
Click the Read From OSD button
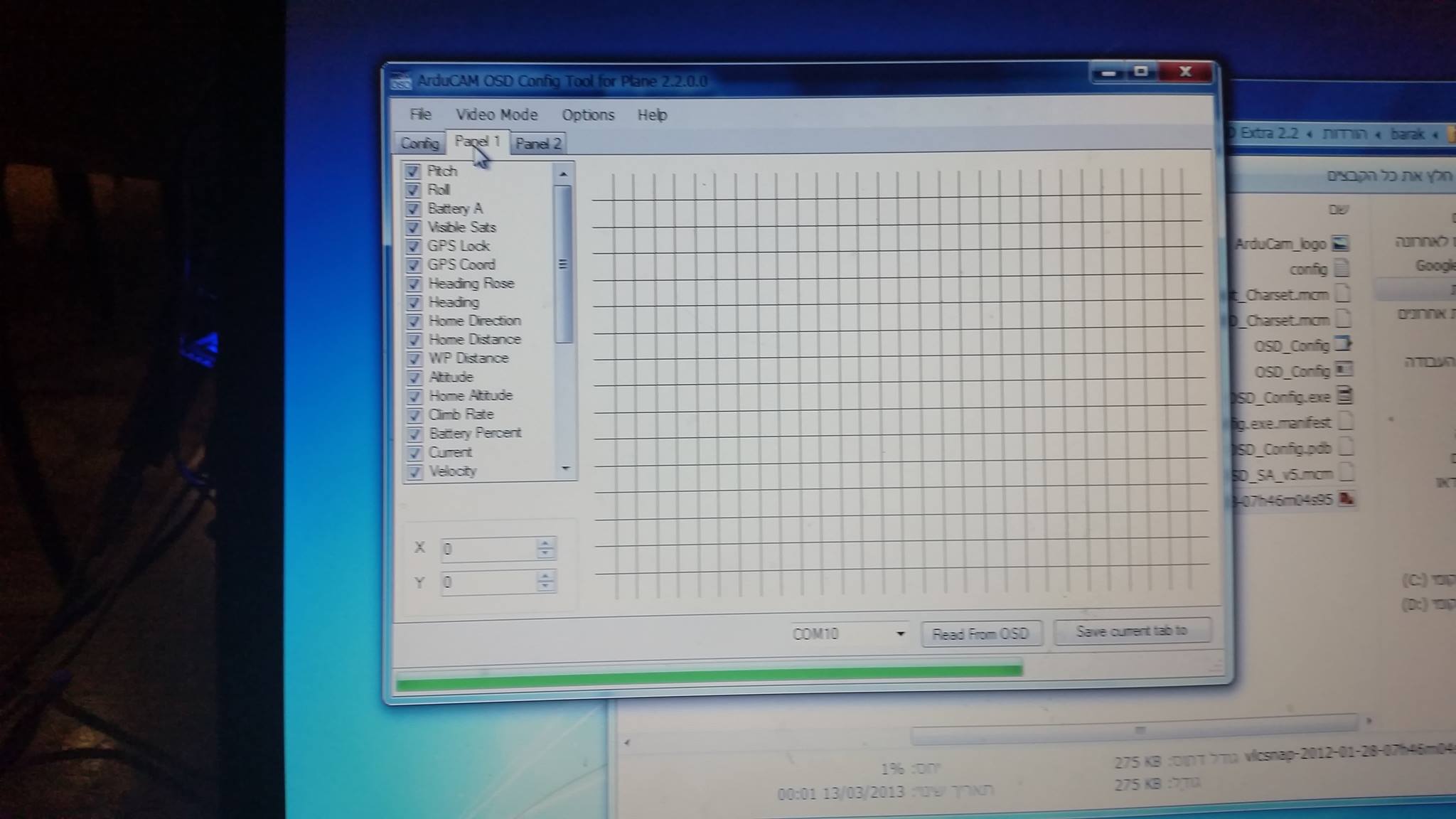(980, 633)
